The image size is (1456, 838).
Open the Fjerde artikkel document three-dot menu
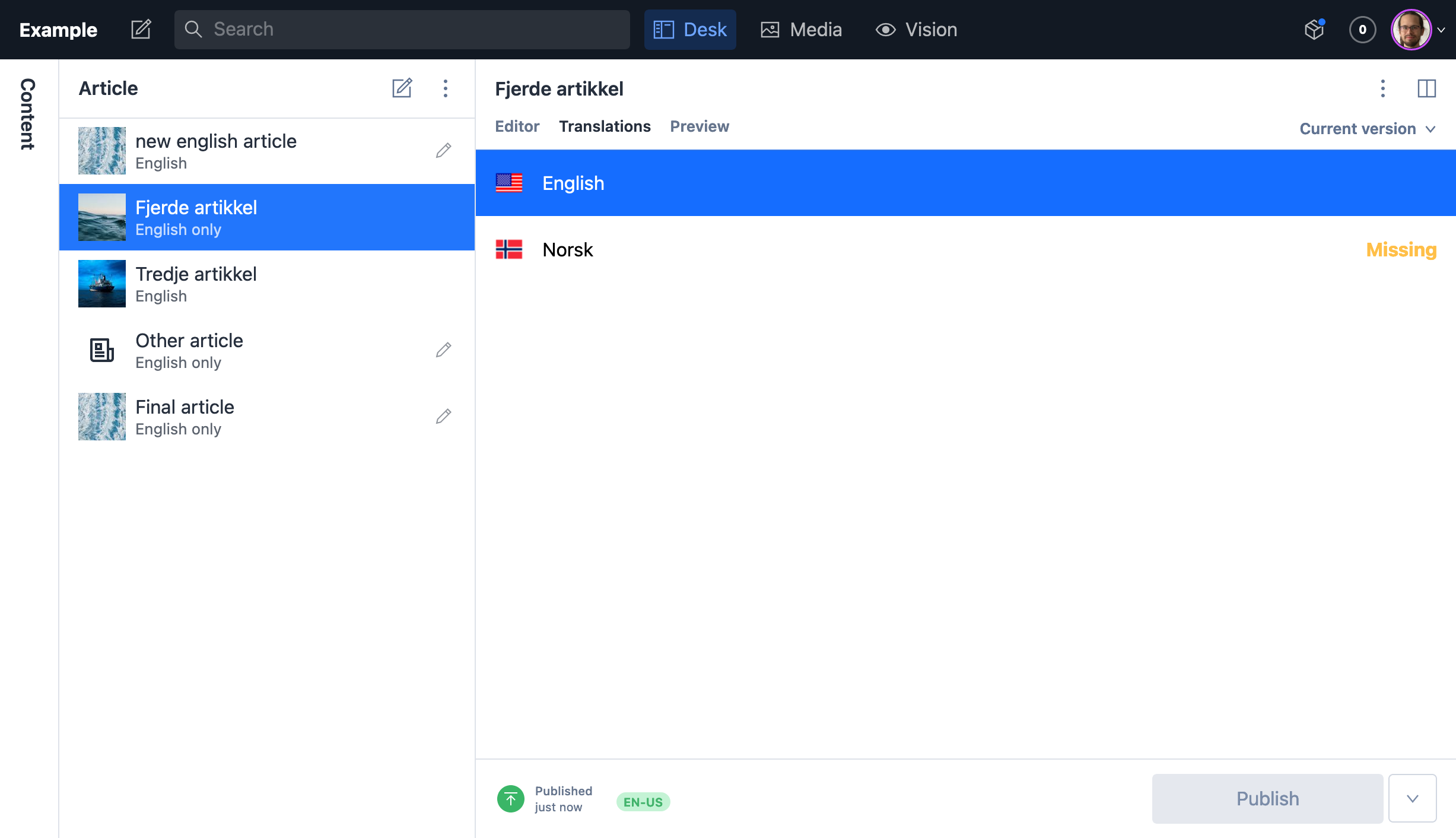[x=1382, y=88]
